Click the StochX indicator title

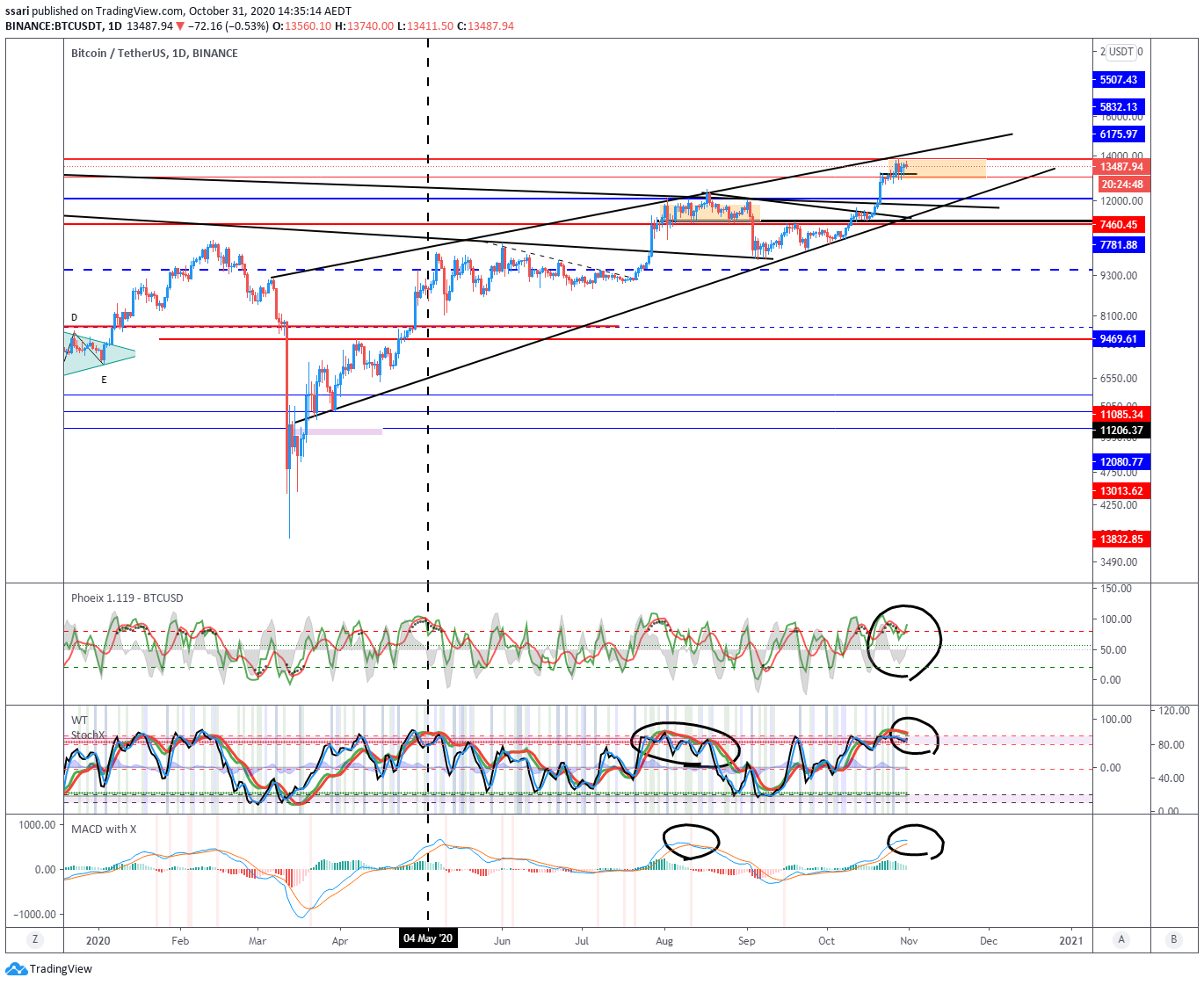pyautogui.click(x=88, y=735)
